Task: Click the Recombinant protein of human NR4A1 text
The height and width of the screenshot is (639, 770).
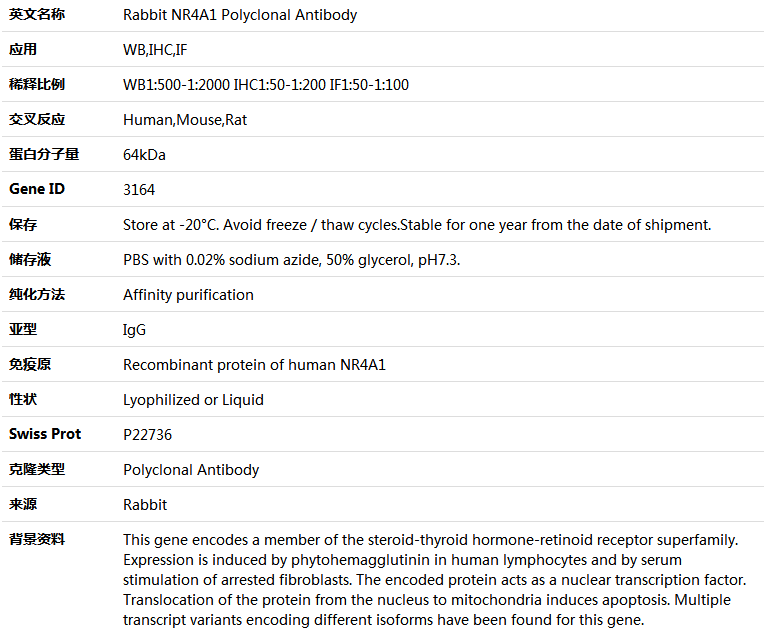Action: pyautogui.click(x=254, y=365)
